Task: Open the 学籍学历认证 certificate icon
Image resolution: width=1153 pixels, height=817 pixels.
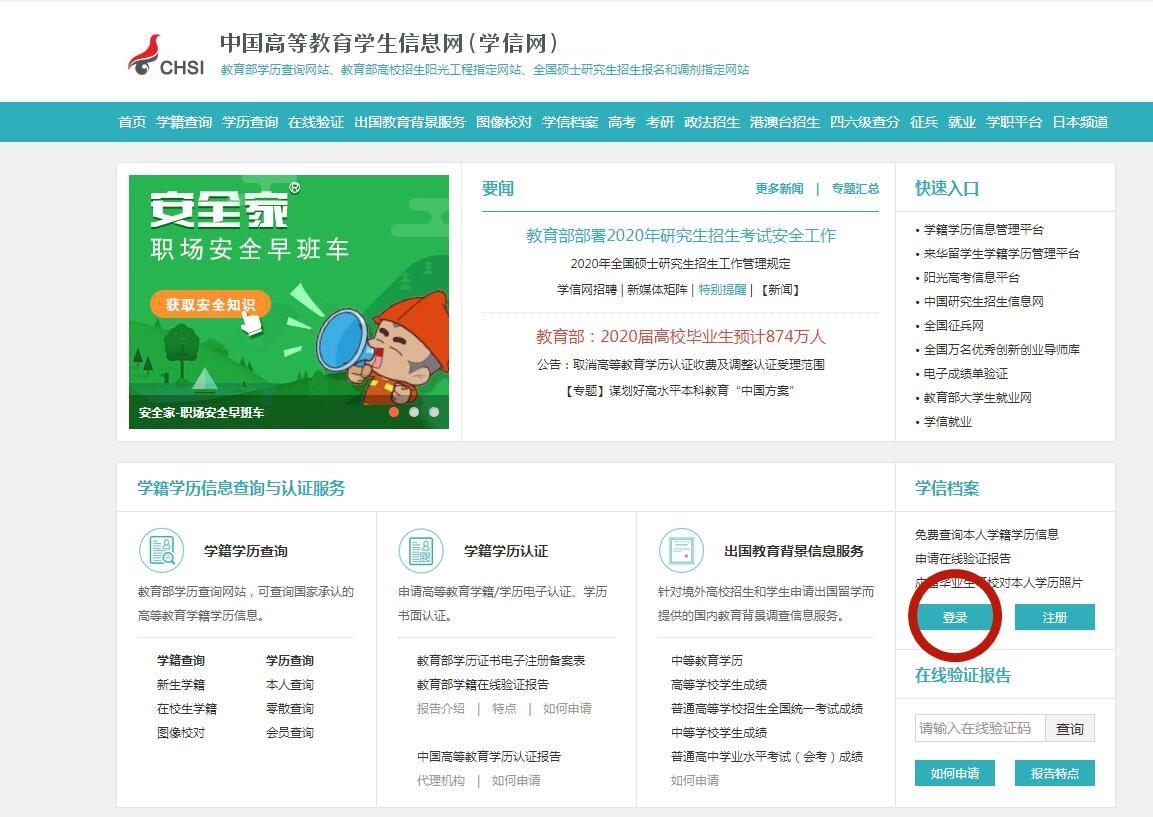Action: [x=421, y=550]
